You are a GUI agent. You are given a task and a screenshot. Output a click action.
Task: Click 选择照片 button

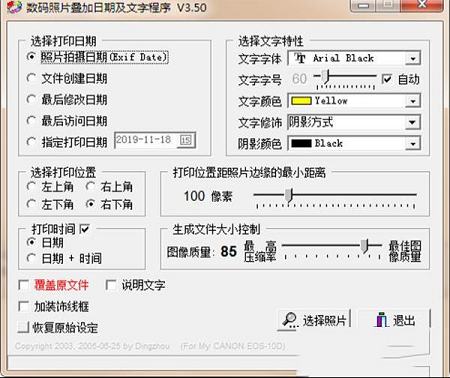314,320
